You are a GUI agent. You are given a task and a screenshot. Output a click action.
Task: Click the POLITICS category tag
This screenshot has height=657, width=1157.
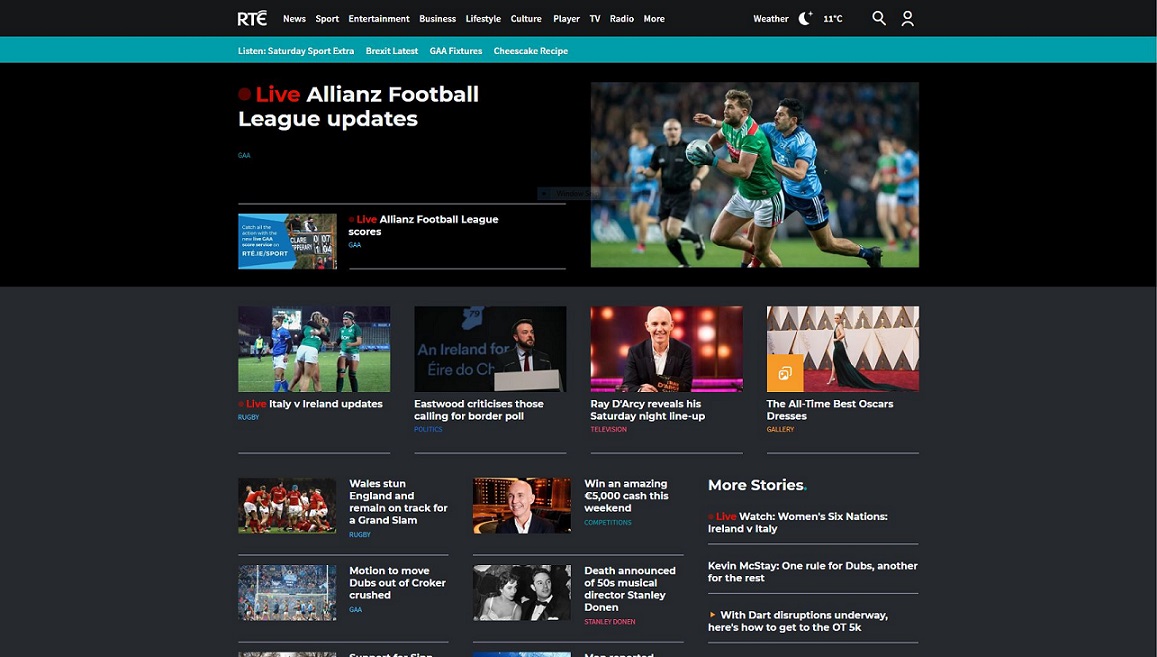(428, 430)
